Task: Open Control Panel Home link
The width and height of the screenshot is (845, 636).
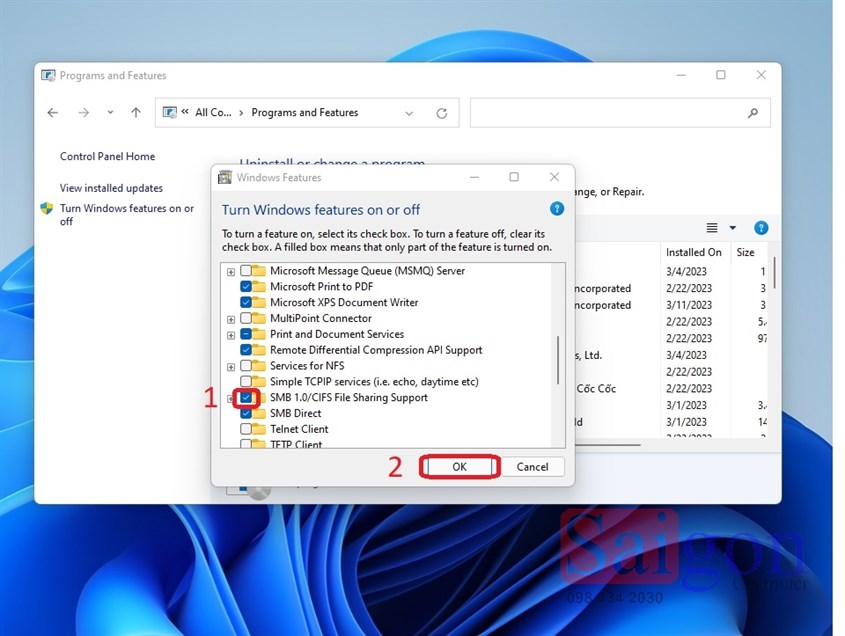Action: point(107,156)
